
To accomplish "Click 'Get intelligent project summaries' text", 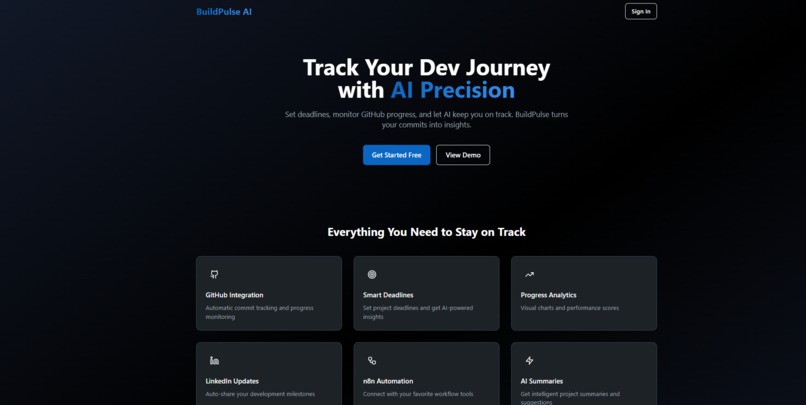I will pos(570,398).
